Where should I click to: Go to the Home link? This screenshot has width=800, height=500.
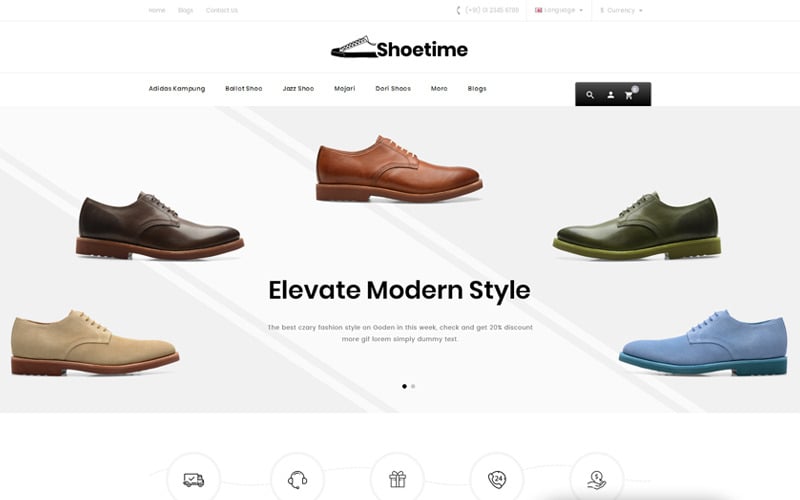point(157,10)
